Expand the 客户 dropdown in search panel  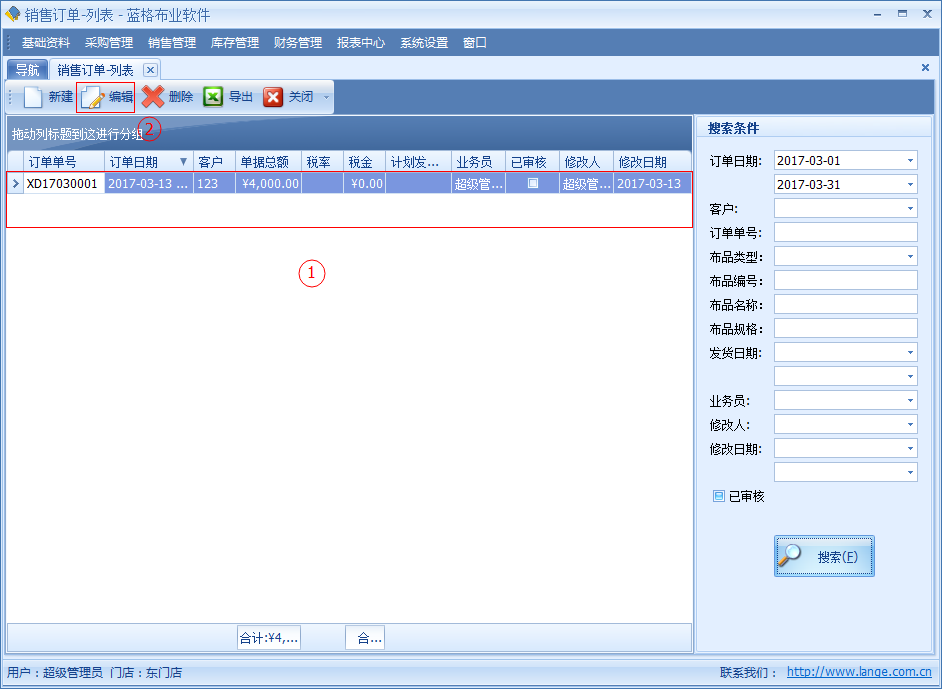[910, 209]
